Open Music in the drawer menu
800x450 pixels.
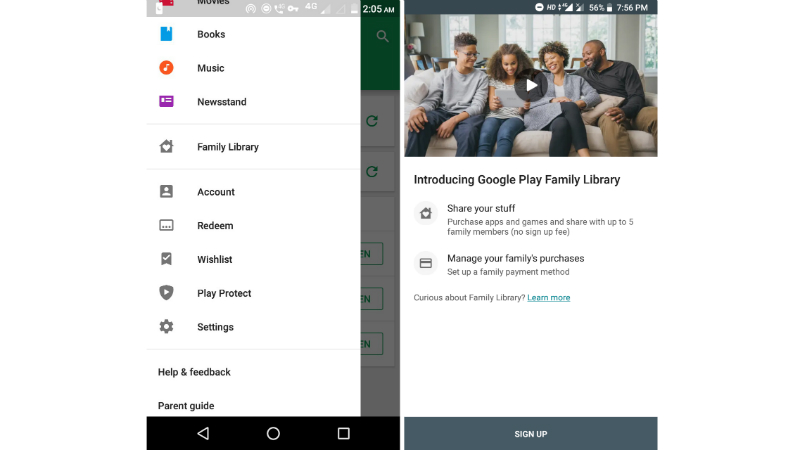(x=254, y=68)
